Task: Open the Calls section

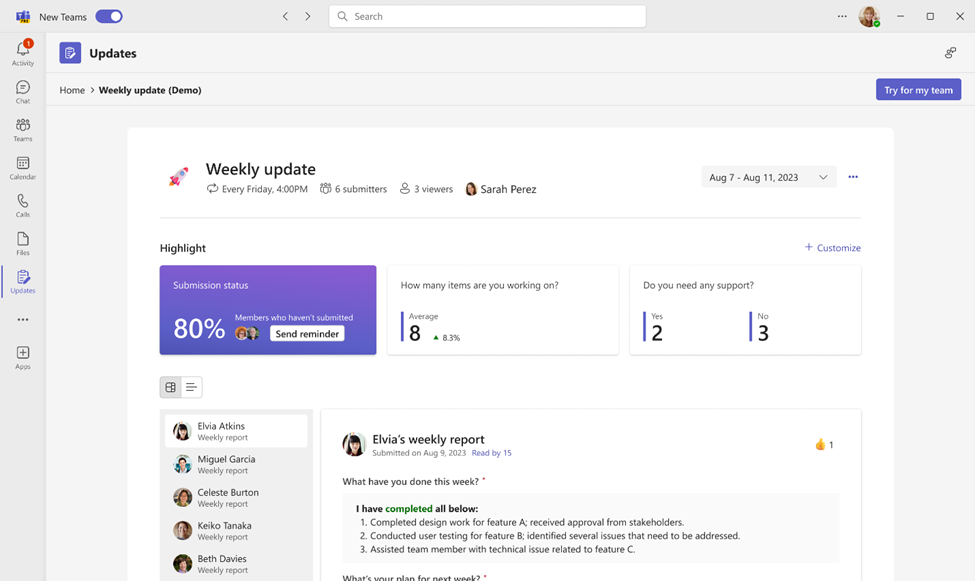Action: point(22,205)
